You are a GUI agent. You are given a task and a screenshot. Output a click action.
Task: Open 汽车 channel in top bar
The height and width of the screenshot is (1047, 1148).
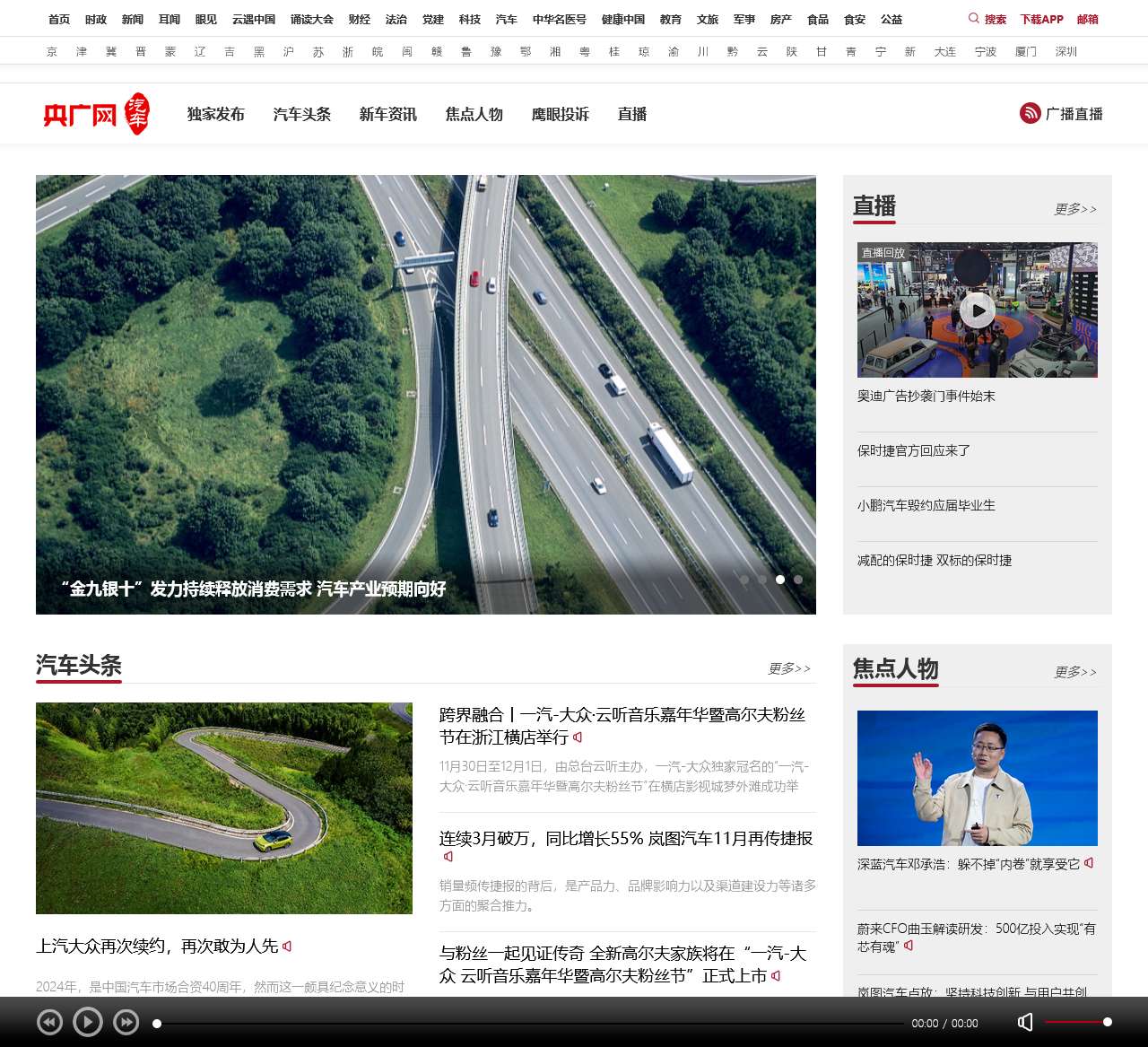point(507,19)
